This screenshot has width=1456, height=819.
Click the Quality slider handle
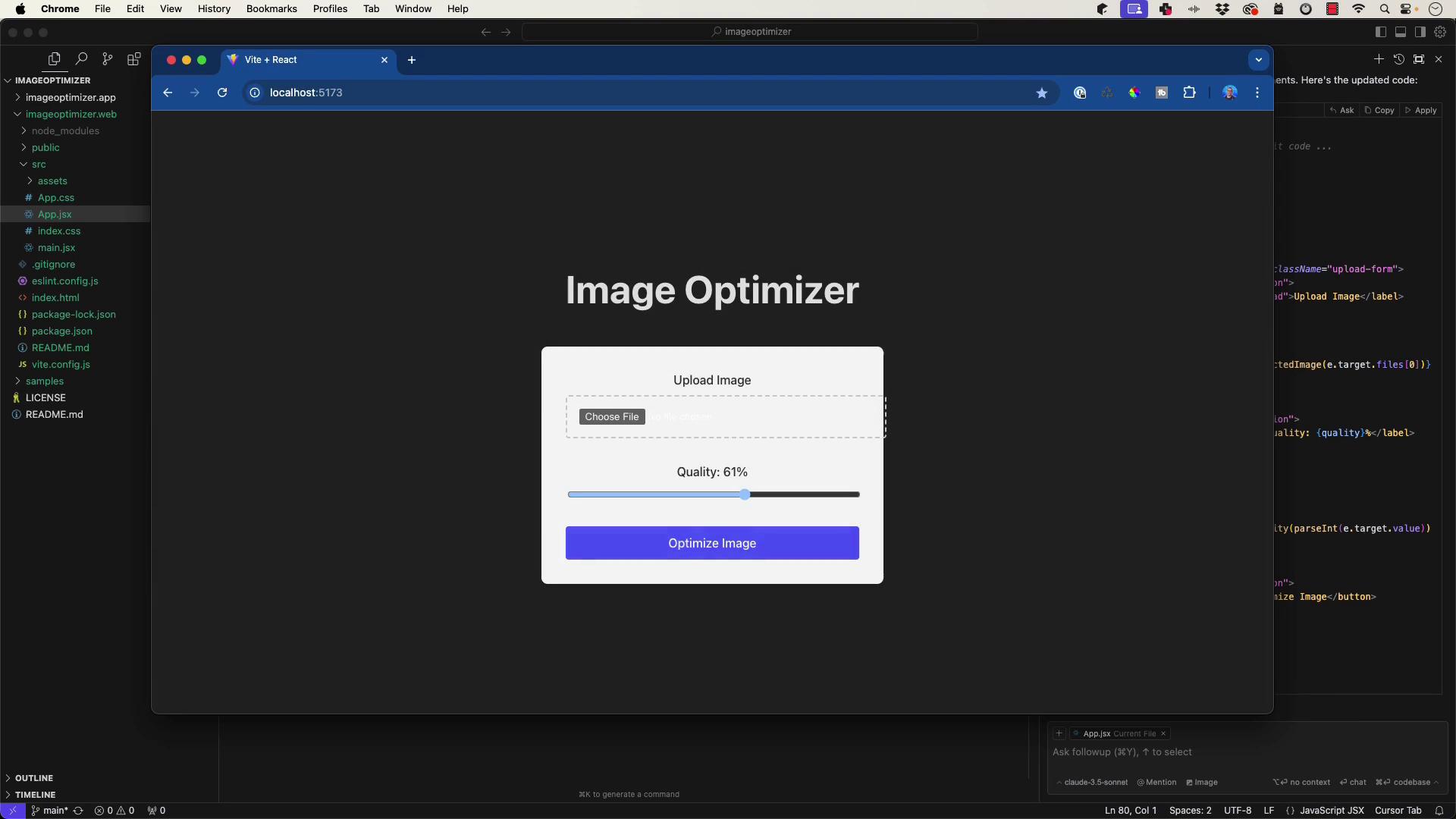pos(745,494)
